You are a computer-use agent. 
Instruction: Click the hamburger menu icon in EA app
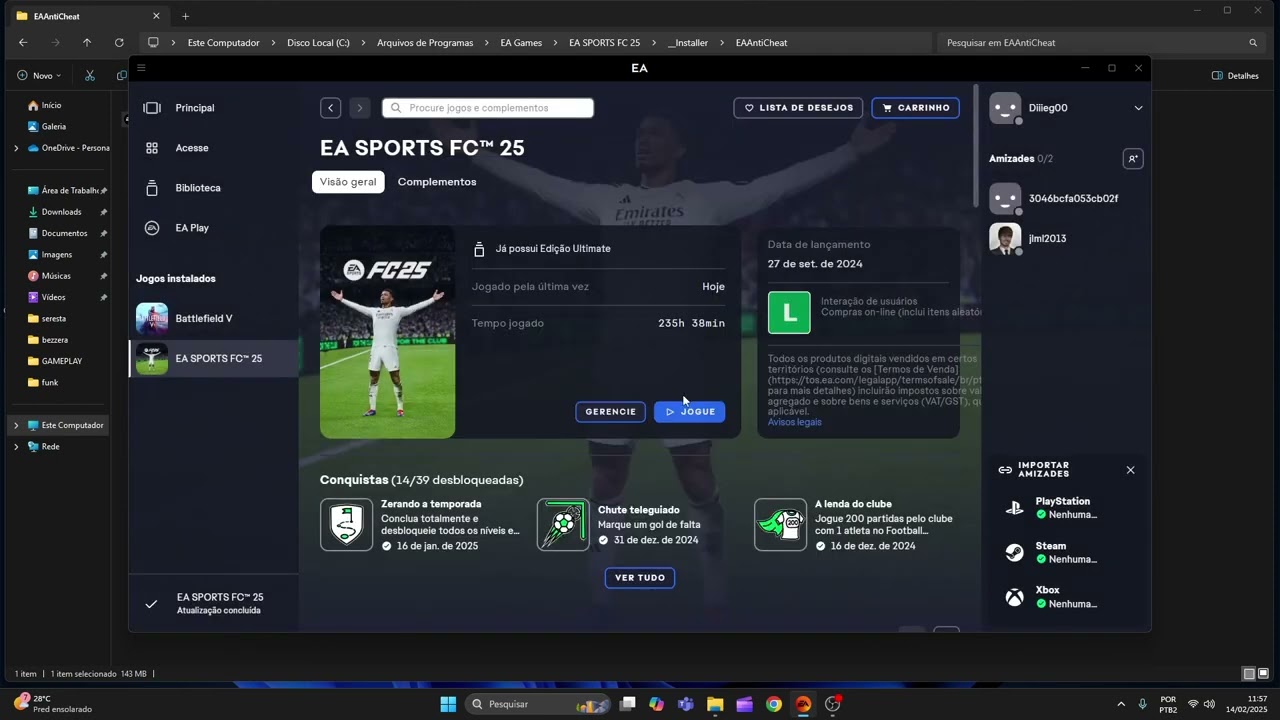coord(141,68)
